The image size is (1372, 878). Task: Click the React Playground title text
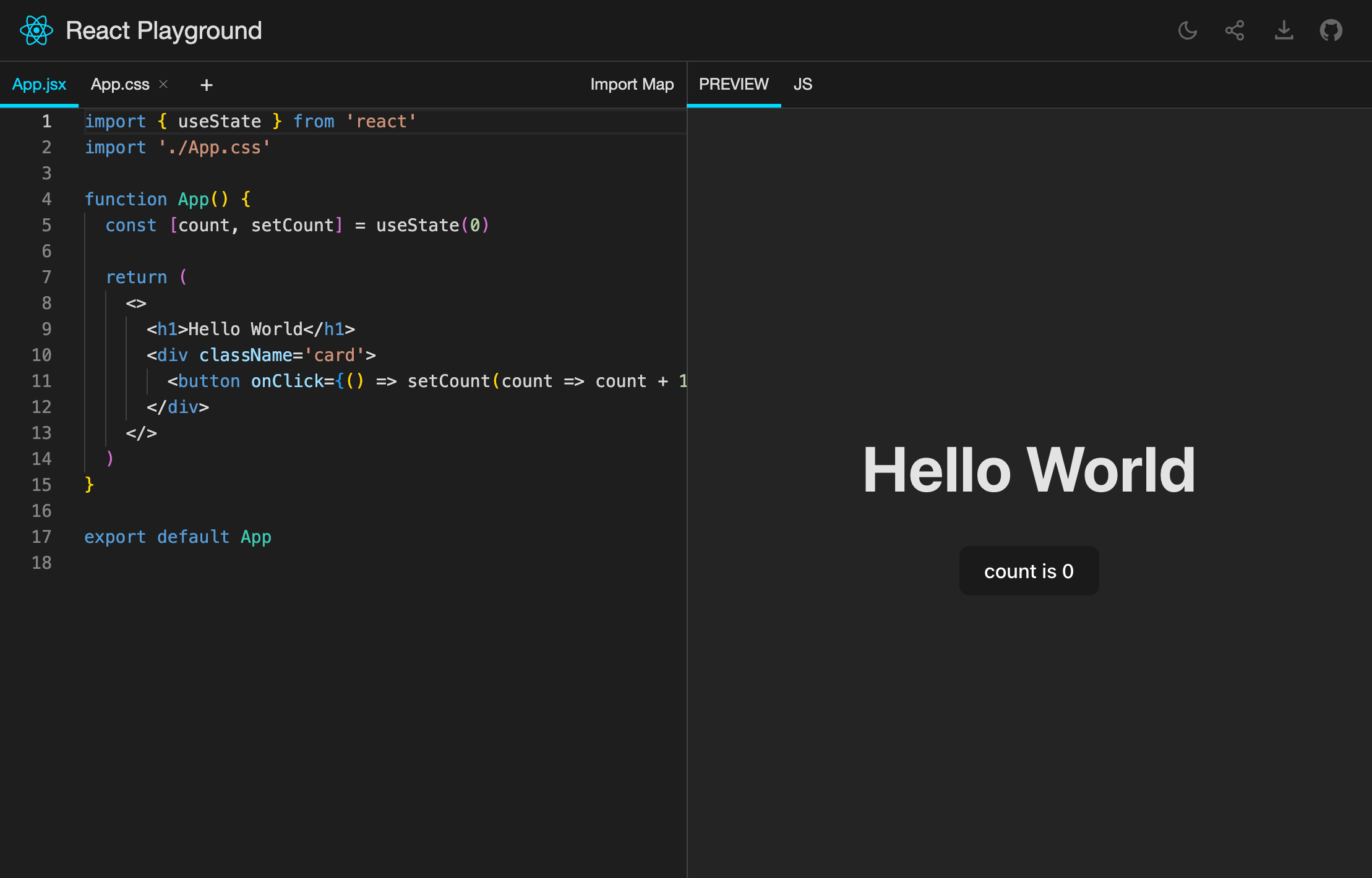[x=164, y=30]
